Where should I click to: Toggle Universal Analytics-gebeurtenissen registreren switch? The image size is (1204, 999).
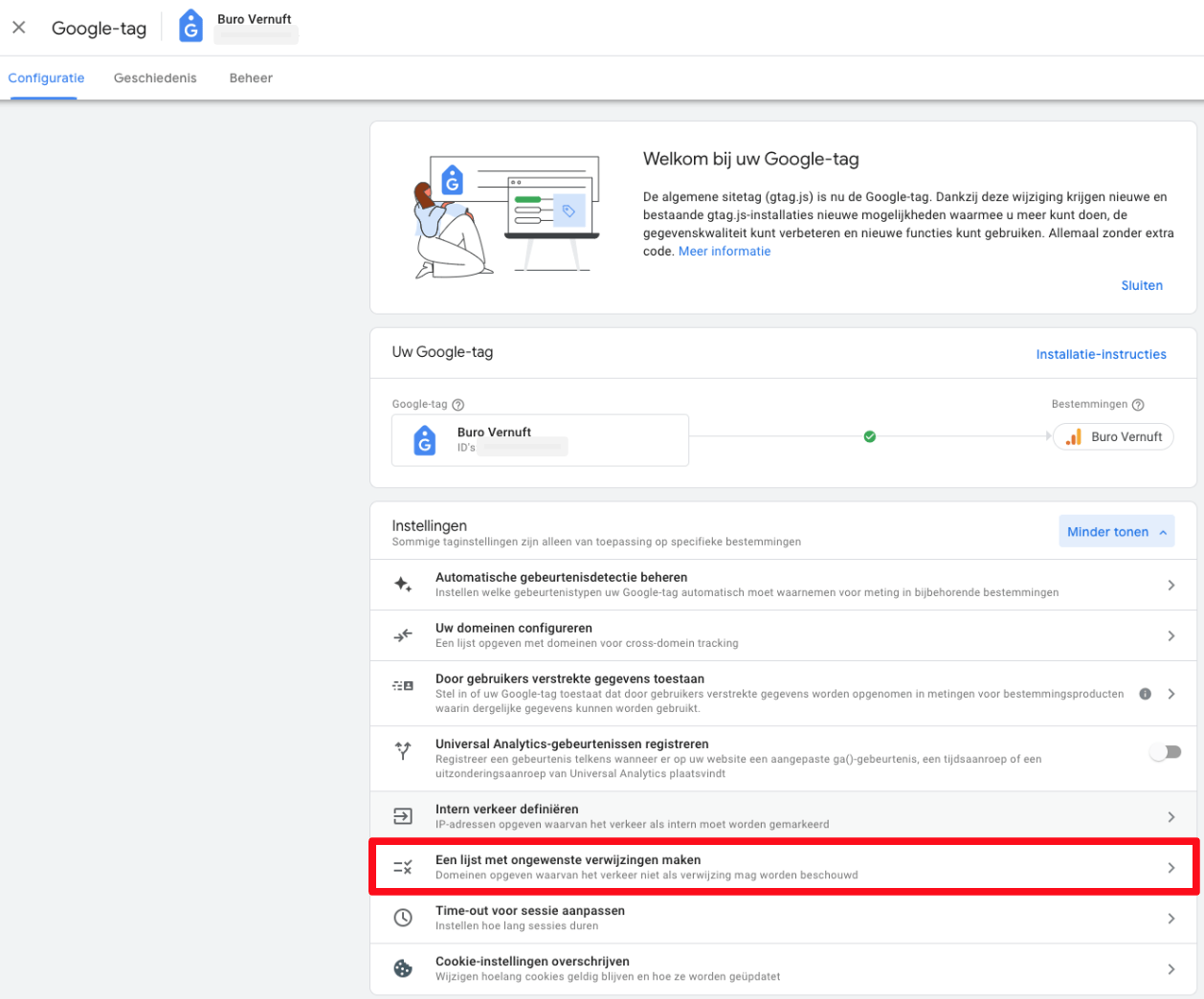pyautogui.click(x=1166, y=752)
